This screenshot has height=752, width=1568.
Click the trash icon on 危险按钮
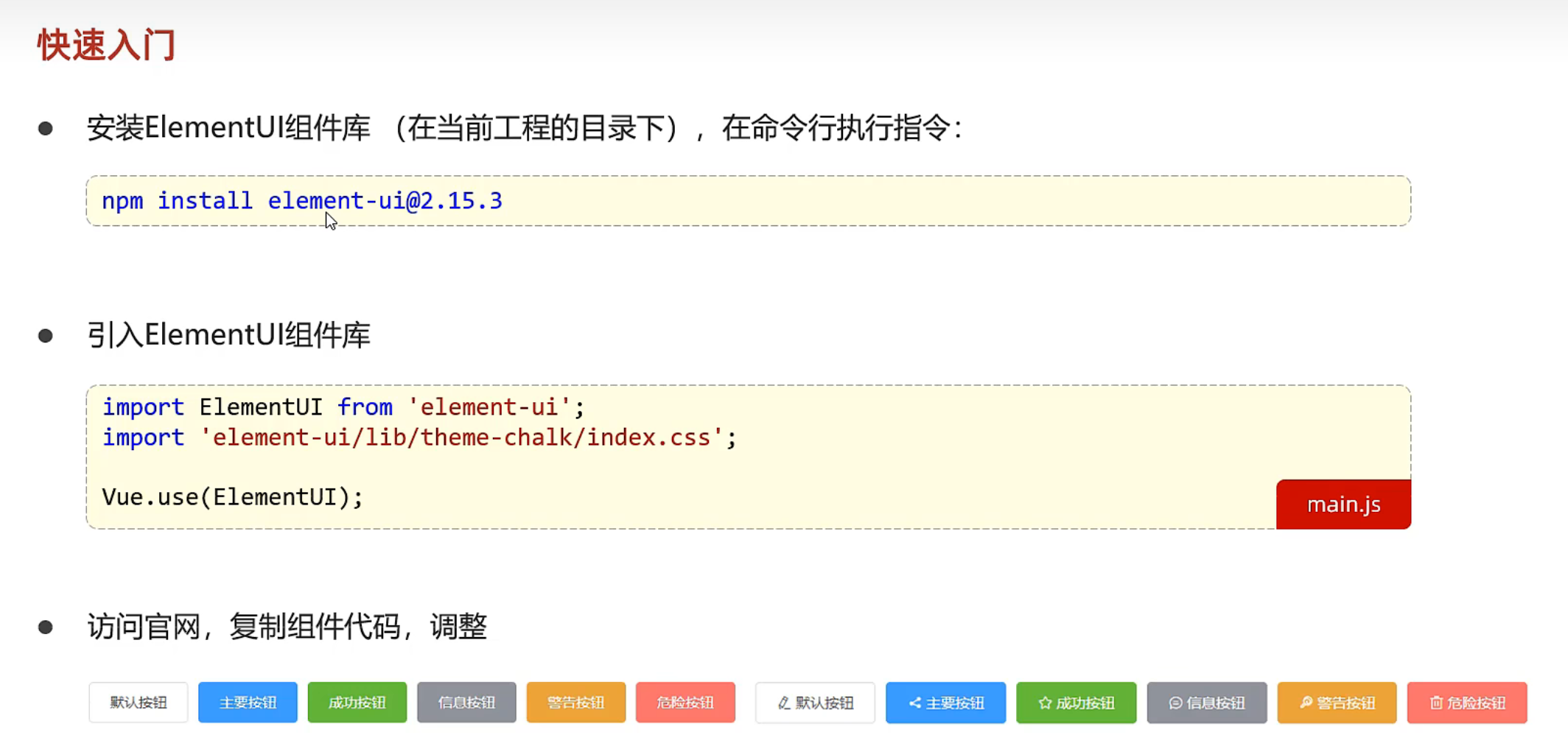[1436, 703]
